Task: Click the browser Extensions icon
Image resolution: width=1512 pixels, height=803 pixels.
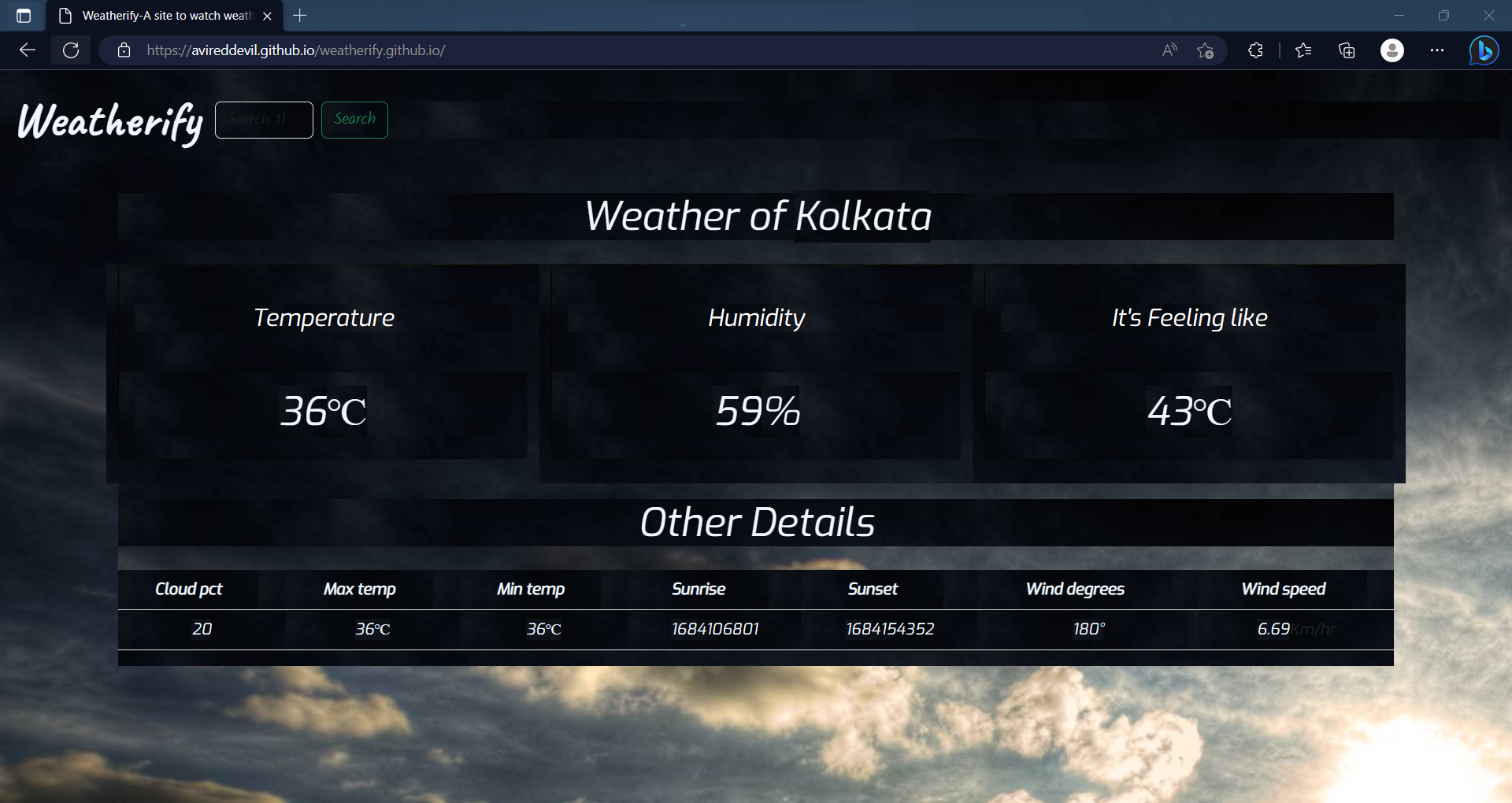Action: pyautogui.click(x=1255, y=50)
